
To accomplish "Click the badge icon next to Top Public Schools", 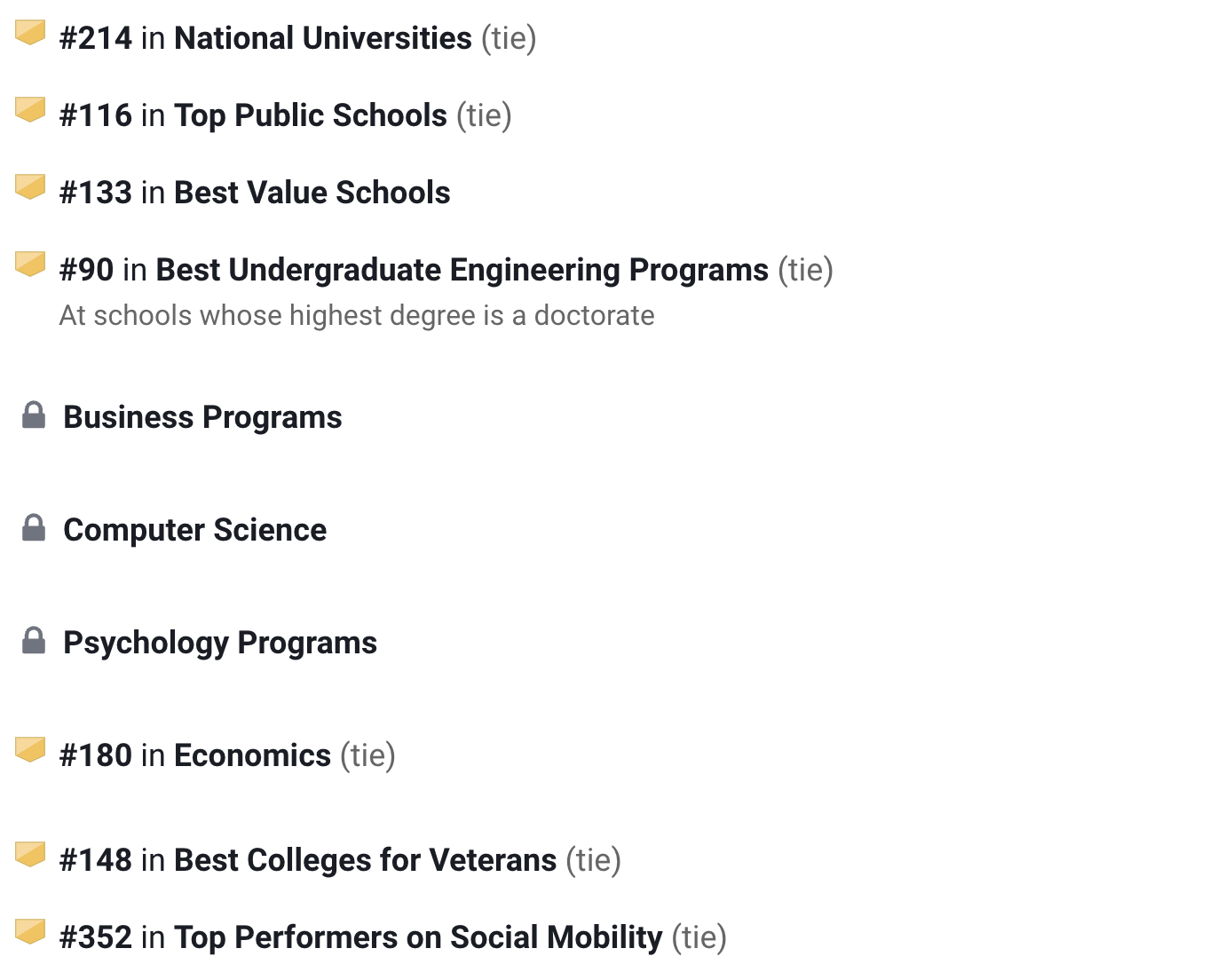I will (30, 111).
